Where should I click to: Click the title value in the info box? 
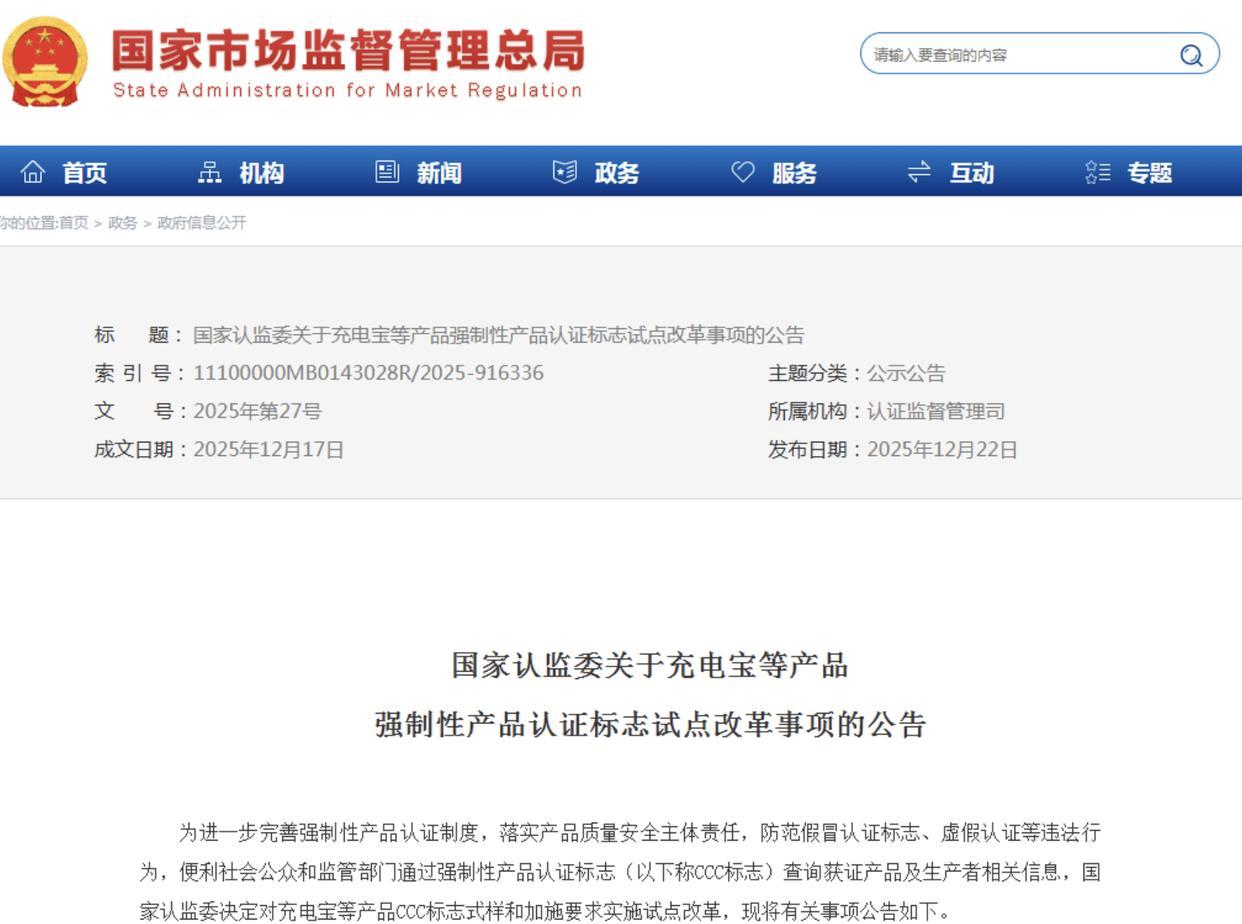click(498, 335)
